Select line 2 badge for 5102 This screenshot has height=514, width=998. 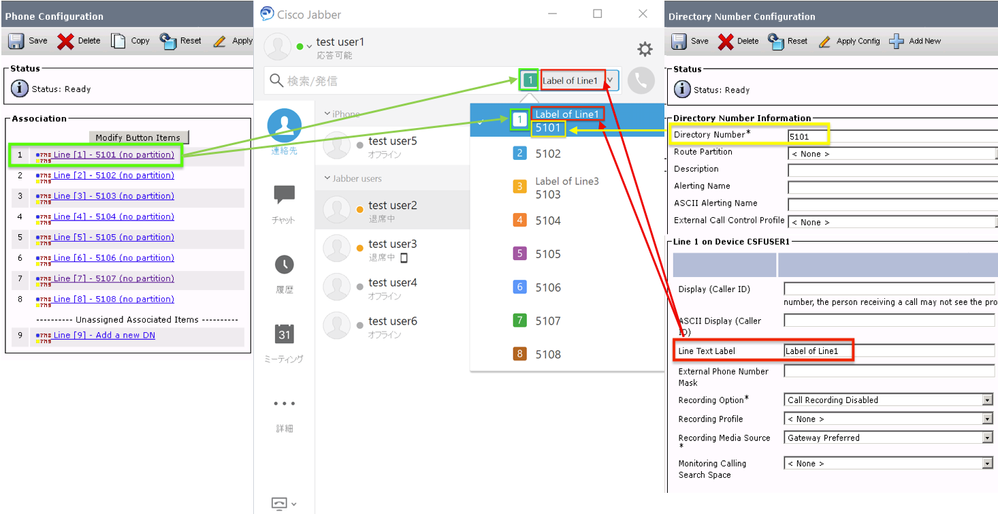coord(520,153)
